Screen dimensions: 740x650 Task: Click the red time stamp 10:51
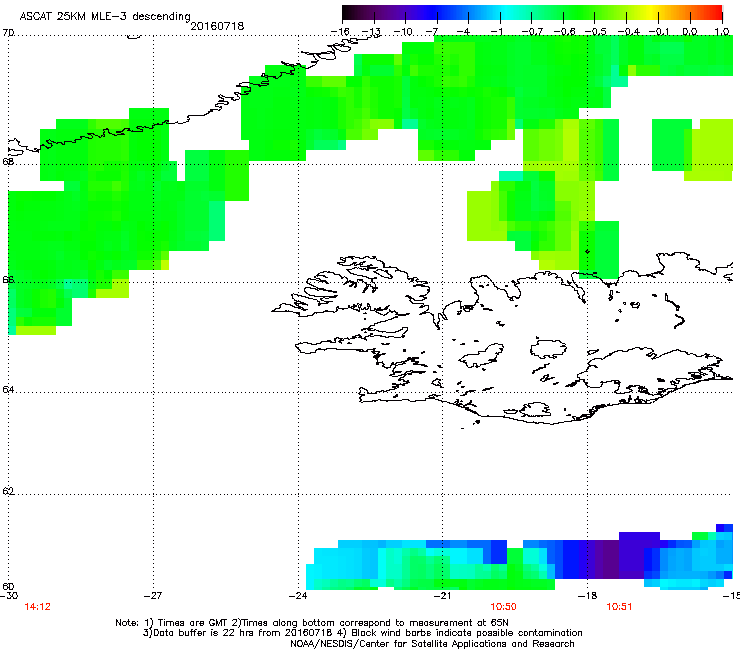619,607
